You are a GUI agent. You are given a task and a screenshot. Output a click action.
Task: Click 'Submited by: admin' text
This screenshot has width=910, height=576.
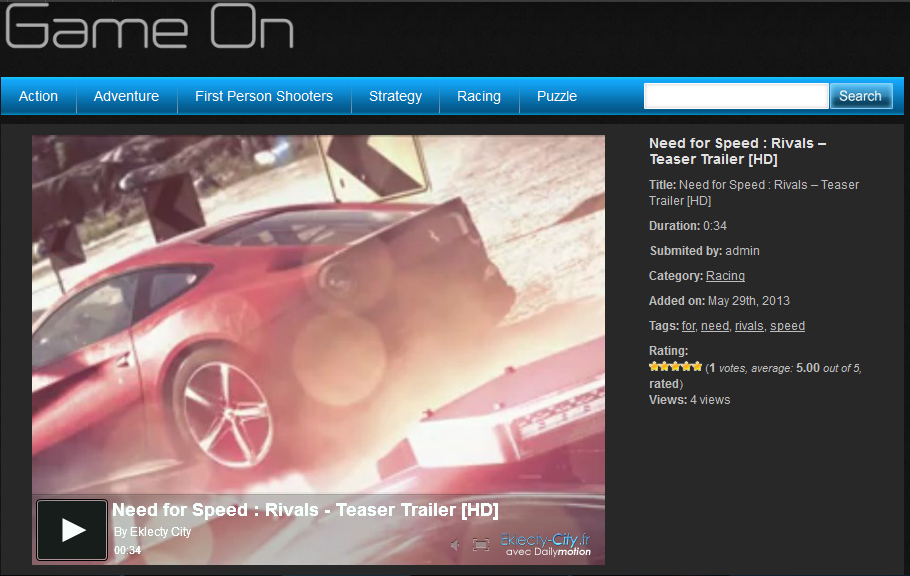[x=705, y=251]
